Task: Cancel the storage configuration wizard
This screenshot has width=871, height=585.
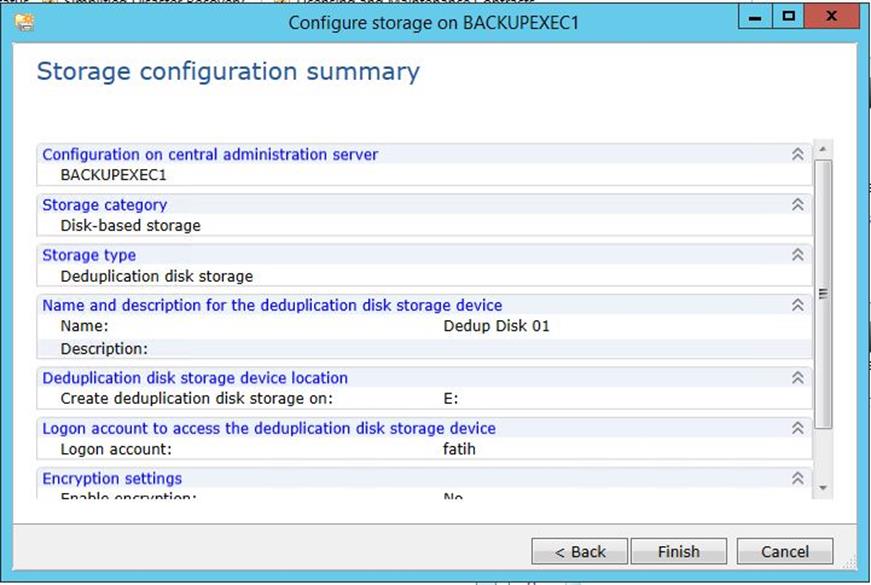Action: coord(785,551)
